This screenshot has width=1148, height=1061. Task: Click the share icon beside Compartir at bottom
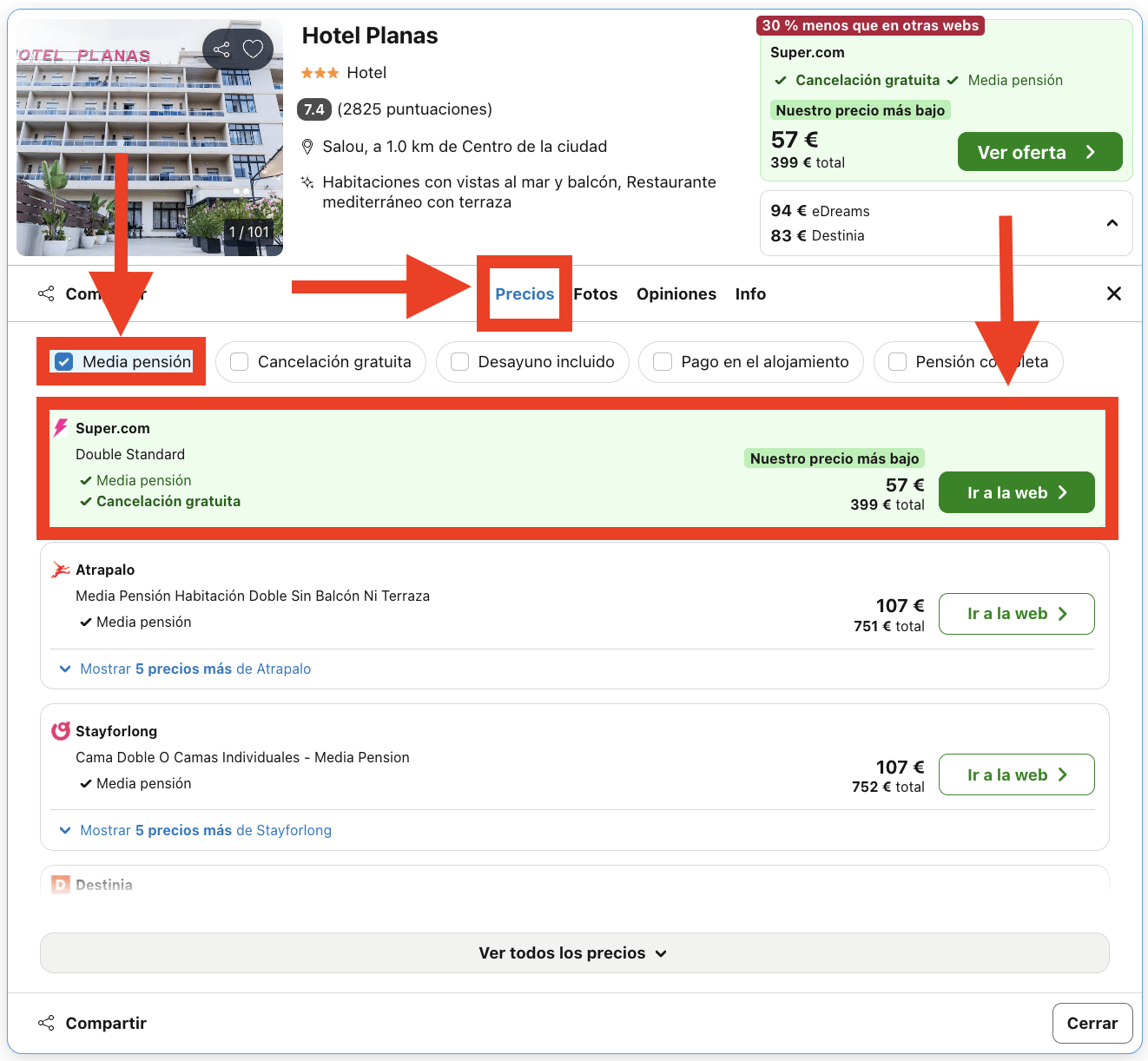(45, 1023)
